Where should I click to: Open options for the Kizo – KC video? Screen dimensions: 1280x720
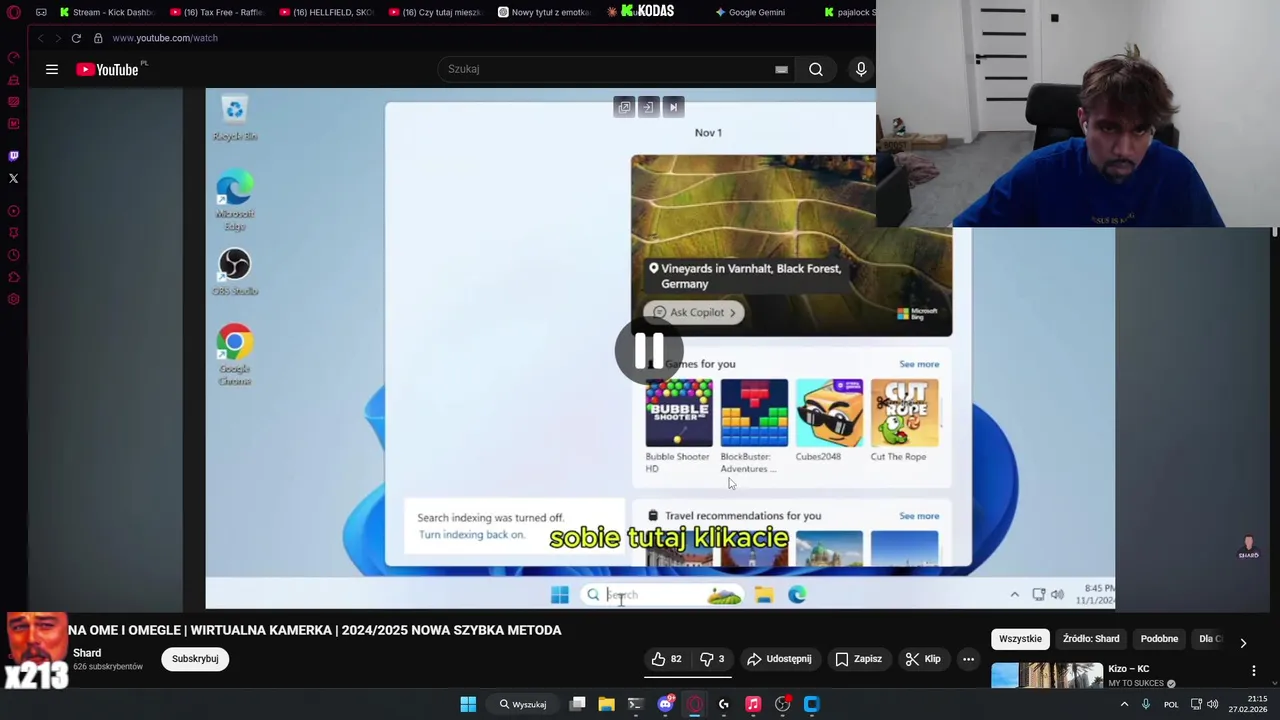pos(1254,671)
